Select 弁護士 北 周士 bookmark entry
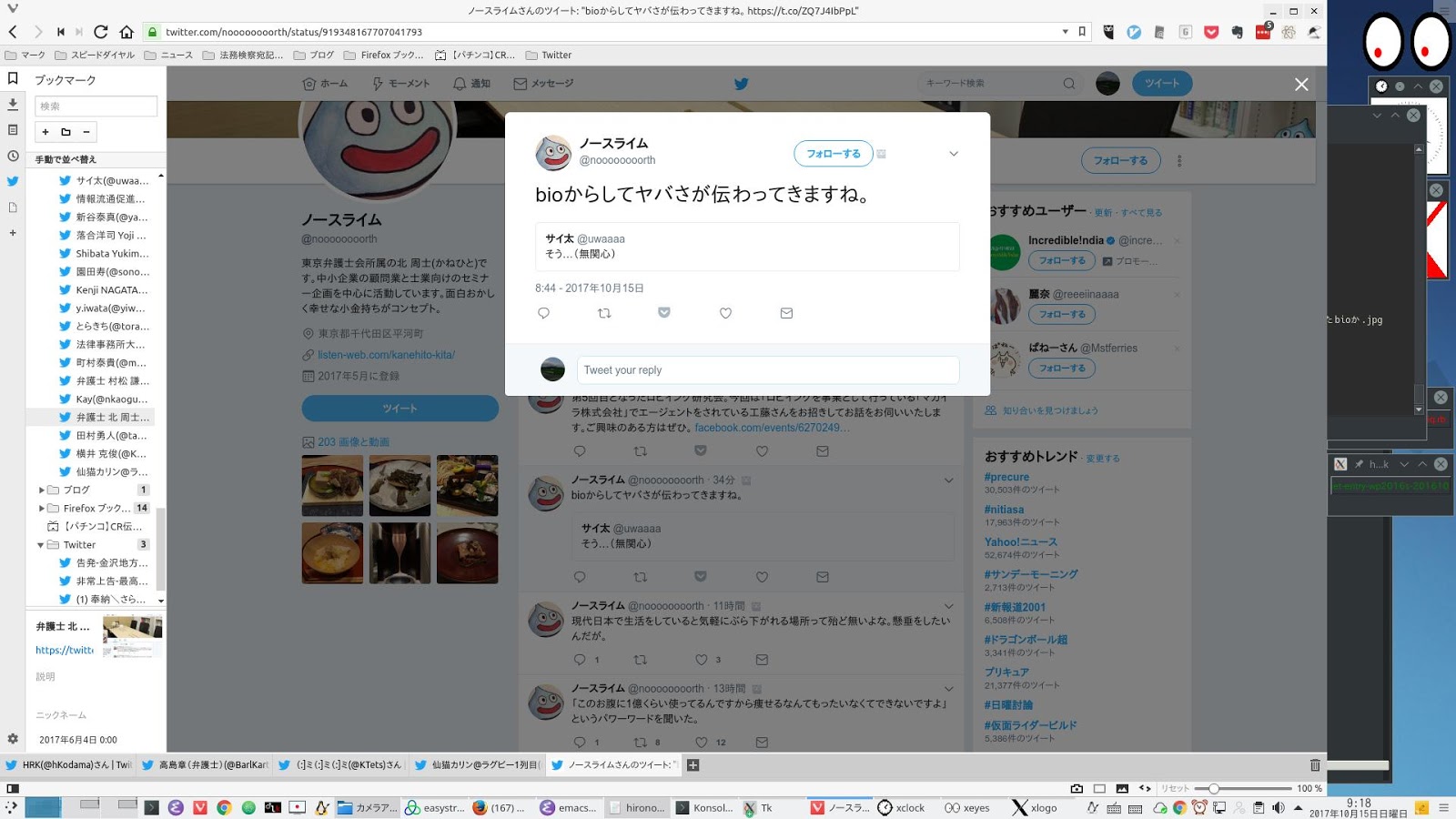This screenshot has width=1456, height=819. pos(89,417)
